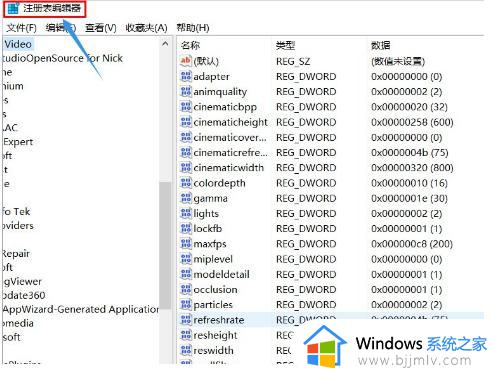Click the 0x00000258 (600) data cell

point(412,122)
